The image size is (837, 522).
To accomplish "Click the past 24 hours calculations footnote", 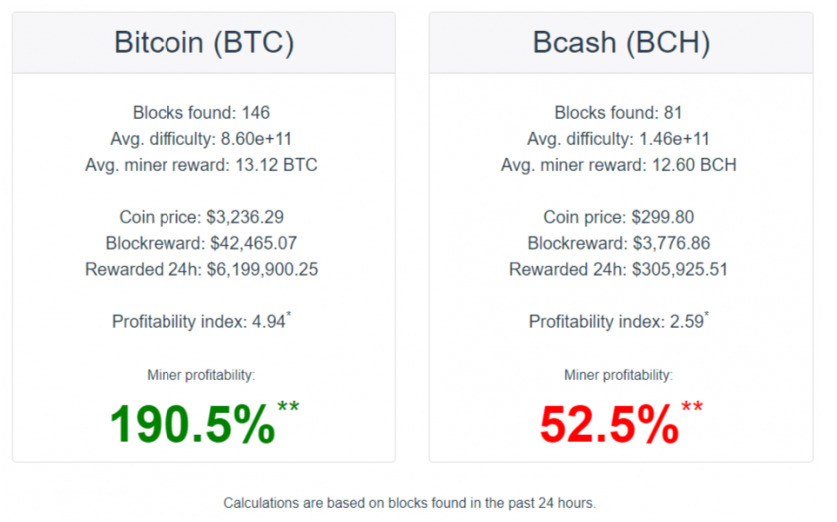I will [x=410, y=503].
